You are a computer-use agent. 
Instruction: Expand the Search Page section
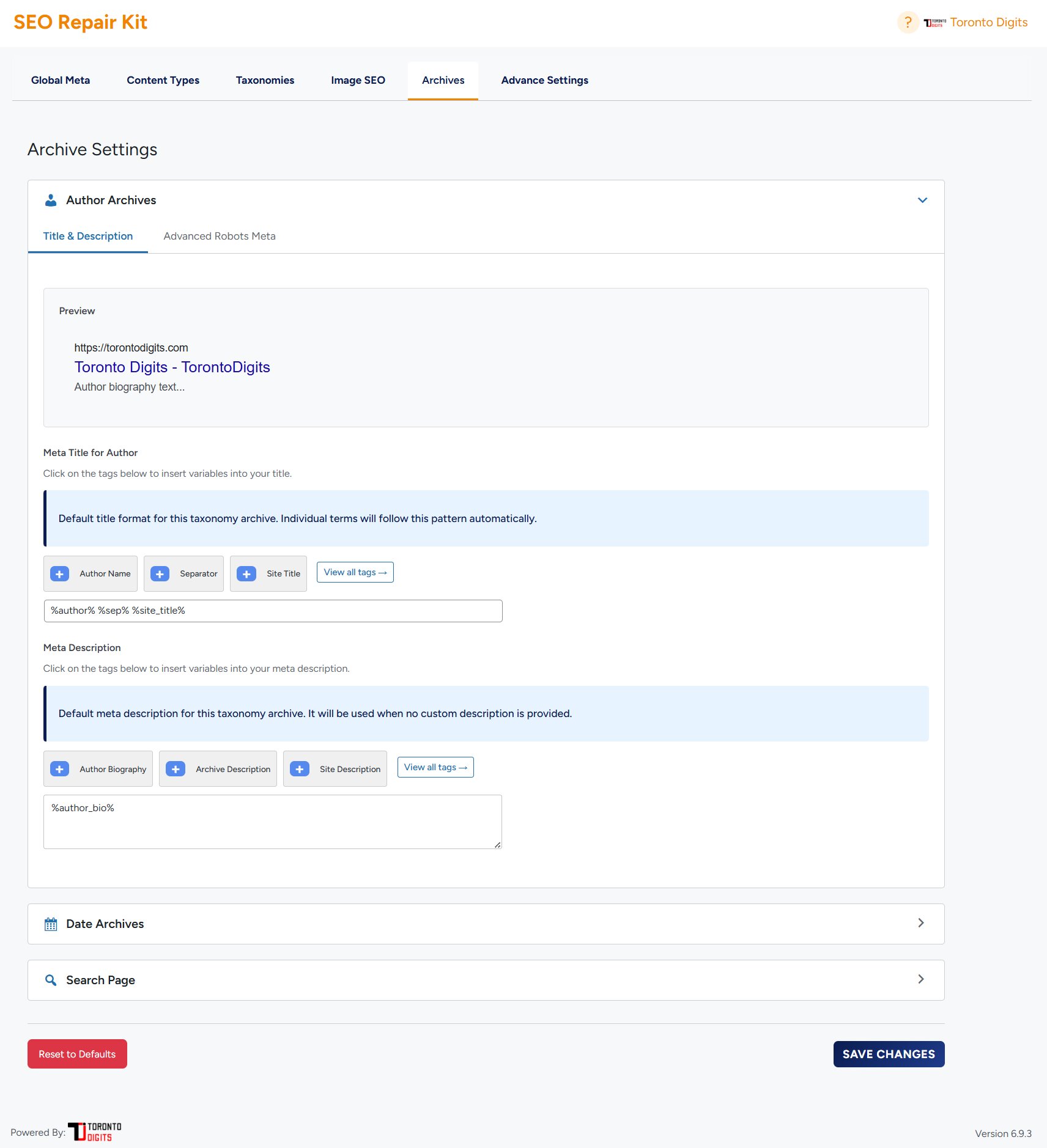[920, 979]
